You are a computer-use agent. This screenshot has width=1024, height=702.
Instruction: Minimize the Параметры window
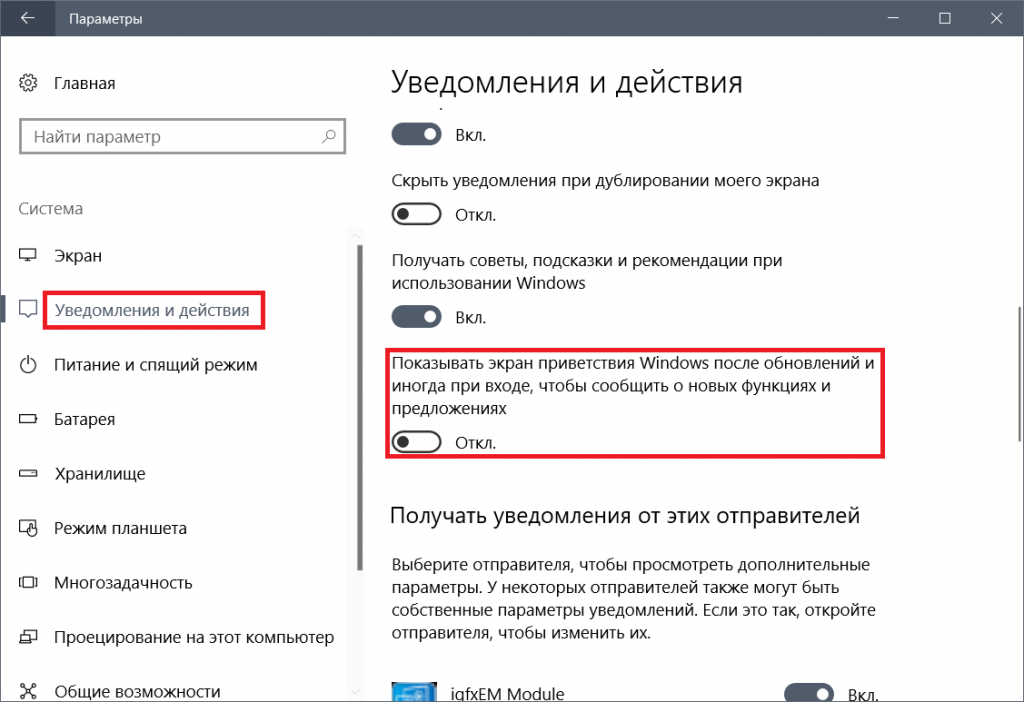pos(893,18)
